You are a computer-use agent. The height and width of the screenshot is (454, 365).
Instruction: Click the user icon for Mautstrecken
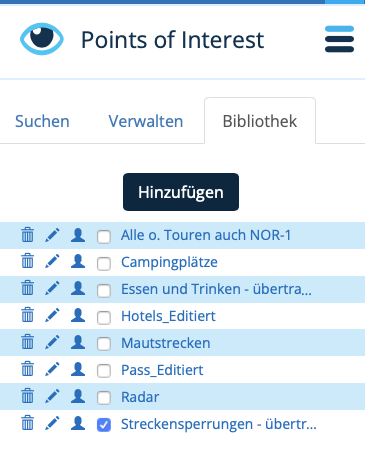point(78,342)
